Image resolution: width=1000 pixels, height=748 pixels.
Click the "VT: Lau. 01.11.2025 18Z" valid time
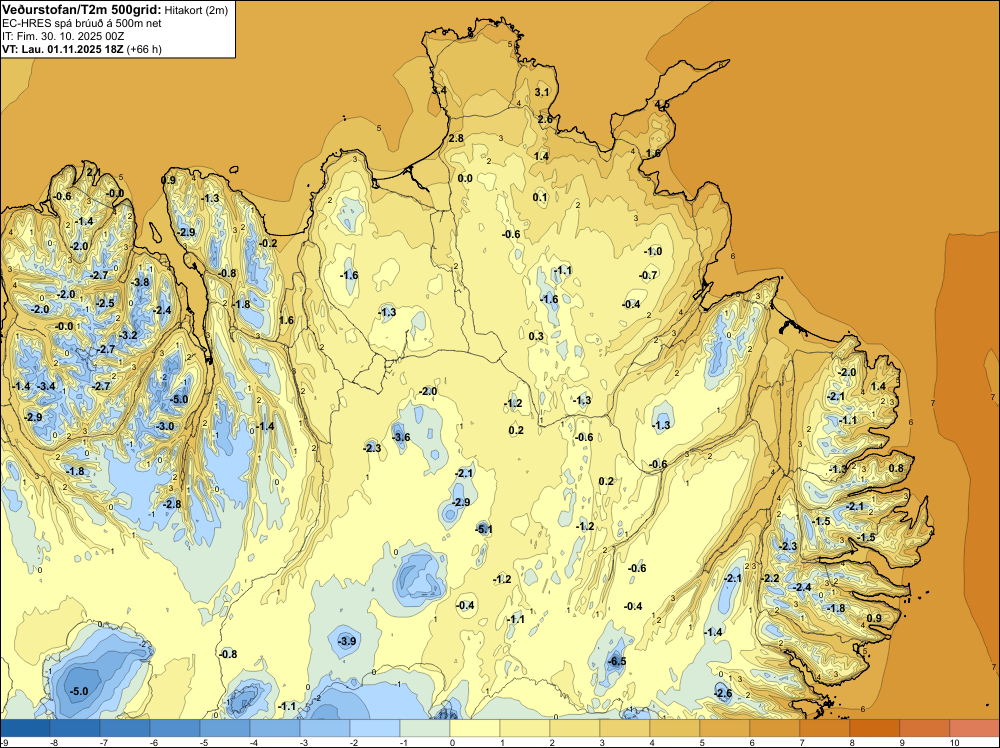[63, 49]
